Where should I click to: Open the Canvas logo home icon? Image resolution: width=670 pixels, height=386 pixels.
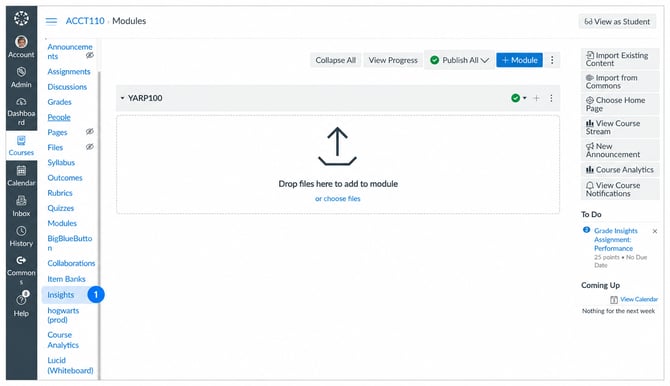[x=21, y=18]
